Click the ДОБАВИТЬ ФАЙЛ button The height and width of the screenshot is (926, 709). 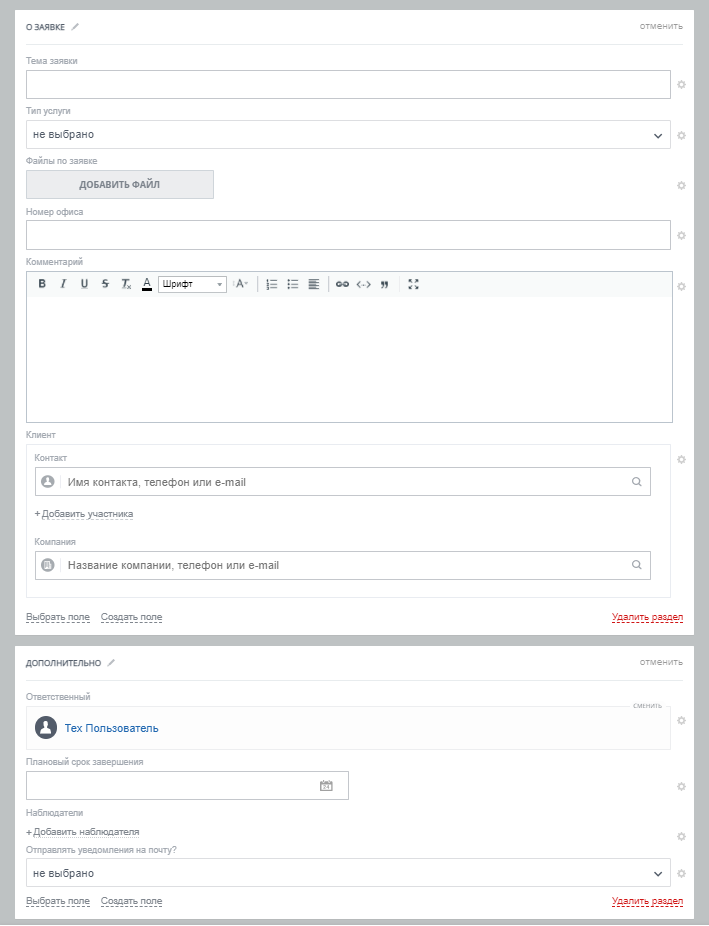120,184
